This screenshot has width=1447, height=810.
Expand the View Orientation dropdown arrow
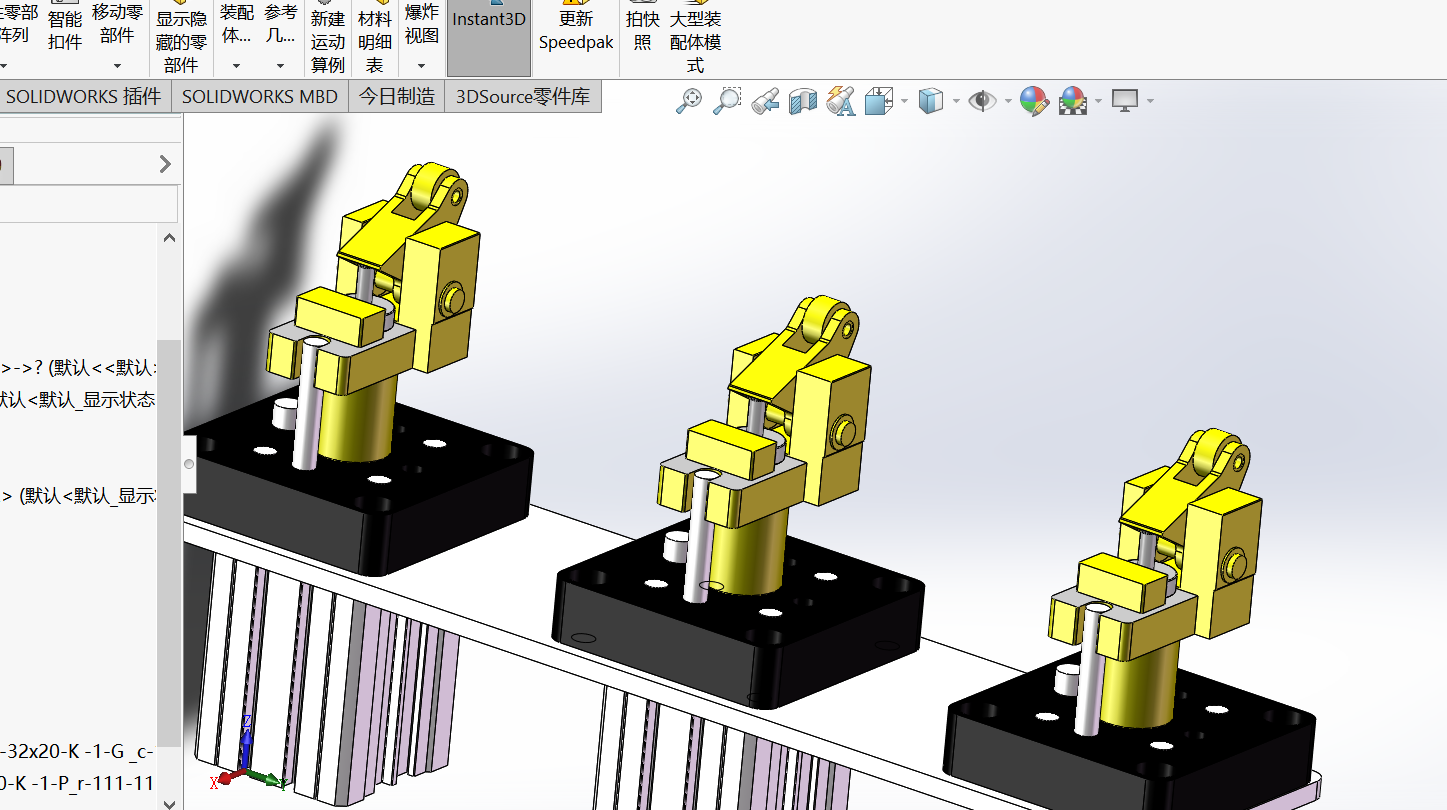904,101
